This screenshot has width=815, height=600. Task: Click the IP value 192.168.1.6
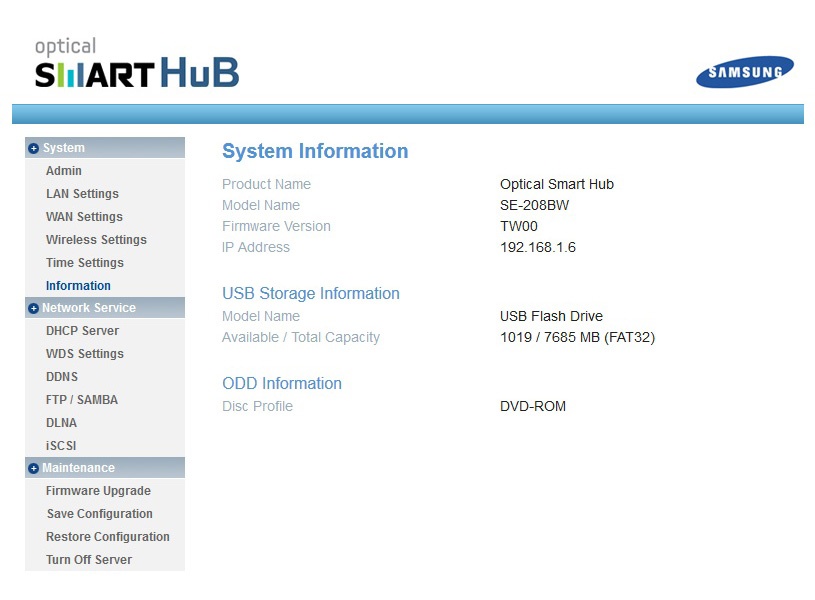[x=538, y=247]
